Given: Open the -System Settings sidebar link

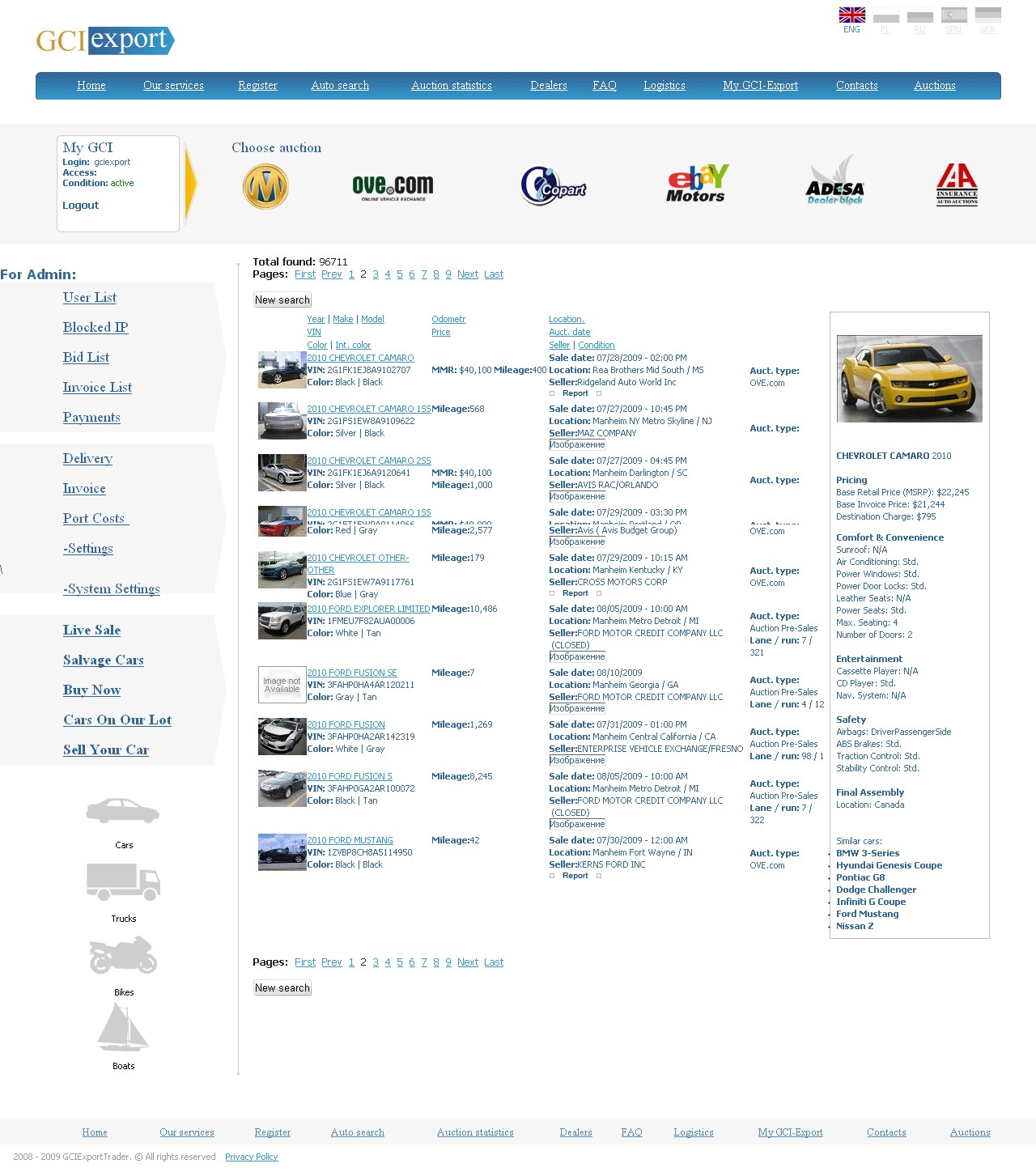Looking at the screenshot, I should point(112,588).
